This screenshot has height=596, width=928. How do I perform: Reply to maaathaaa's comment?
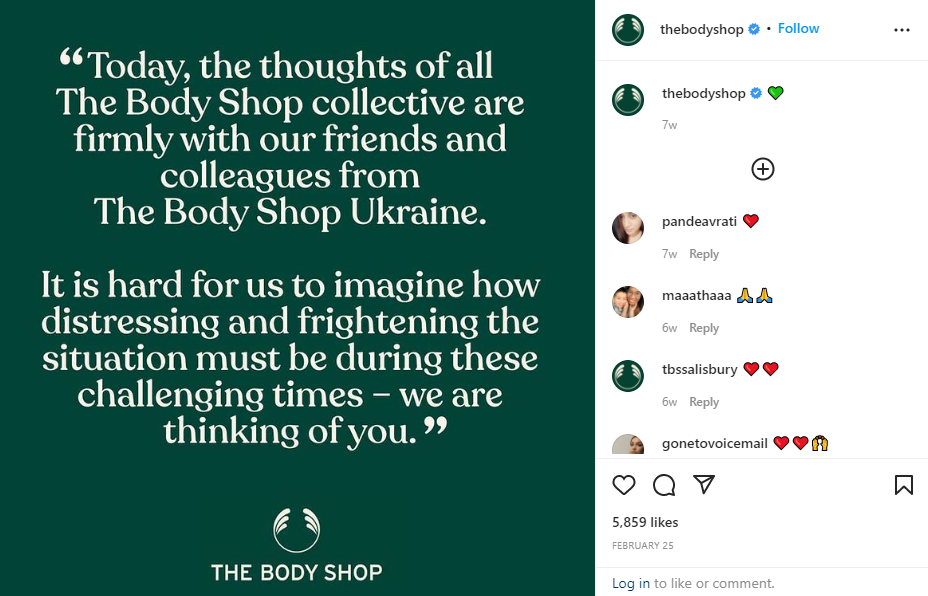[x=704, y=328]
